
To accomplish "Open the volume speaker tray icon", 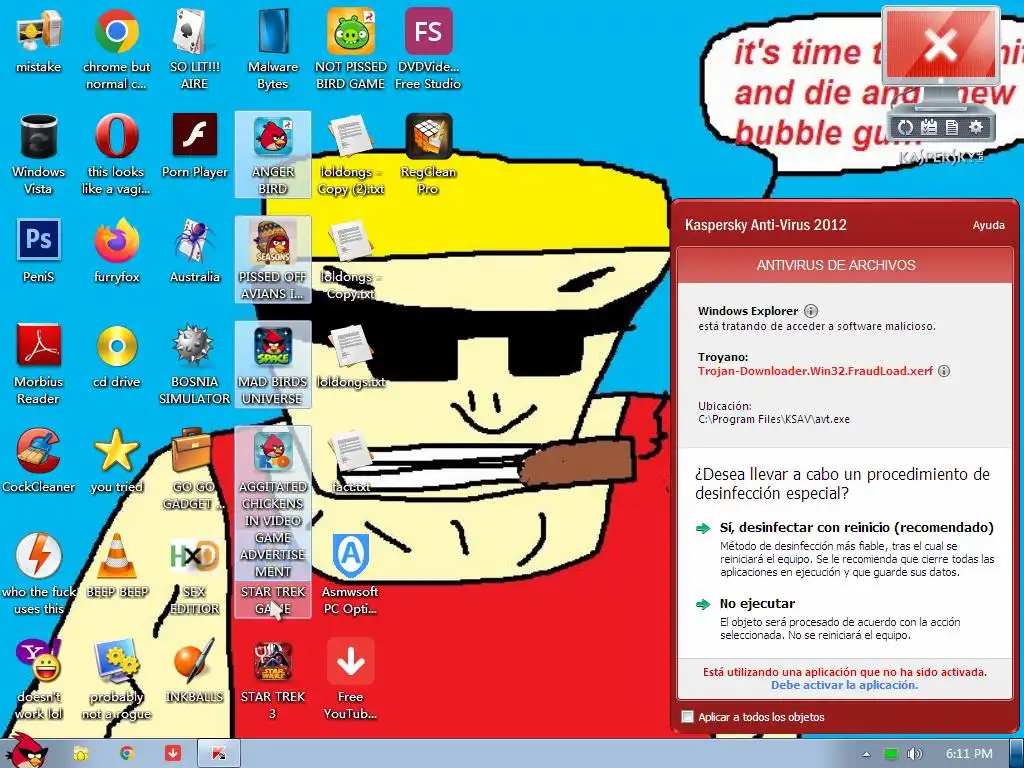I will [915, 754].
